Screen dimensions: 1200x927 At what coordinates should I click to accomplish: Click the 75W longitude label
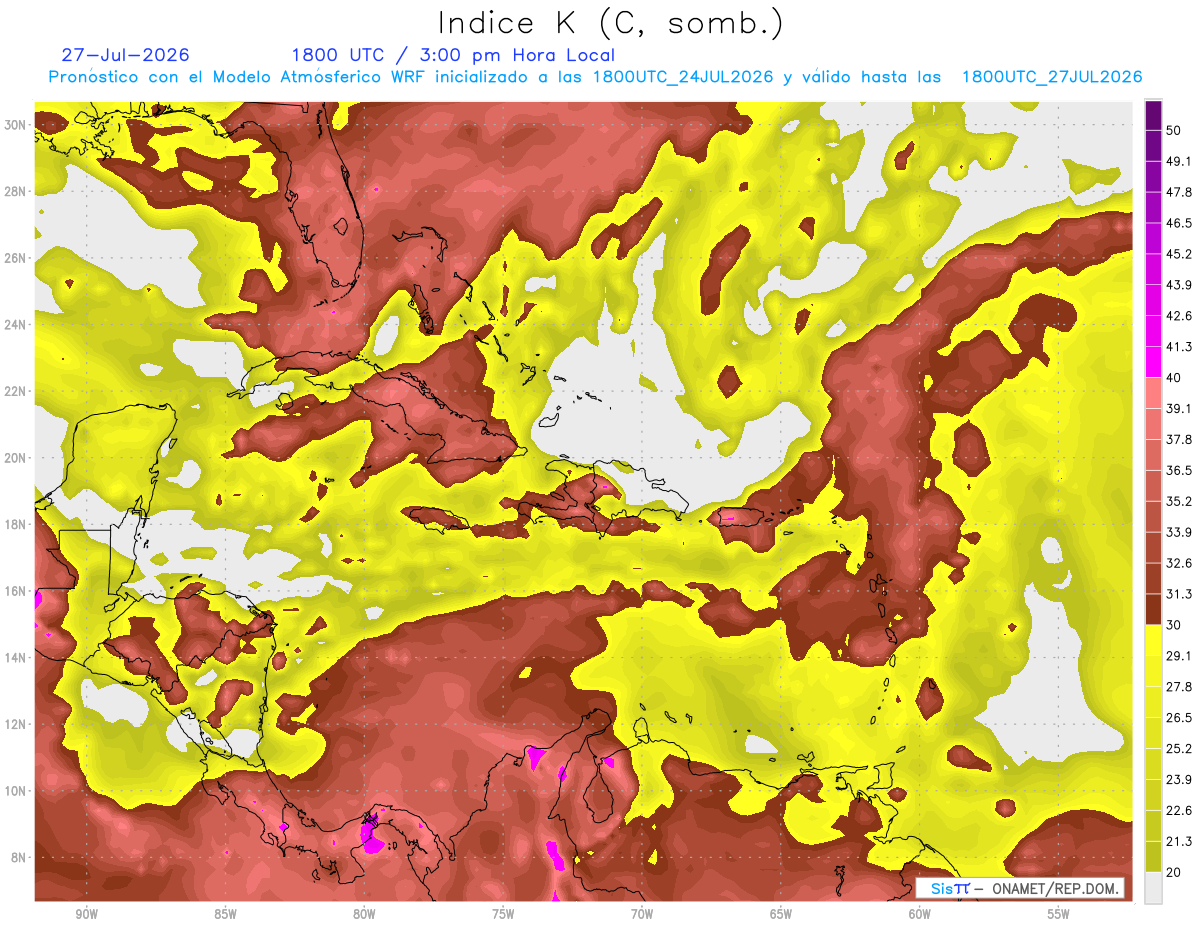[x=503, y=915]
